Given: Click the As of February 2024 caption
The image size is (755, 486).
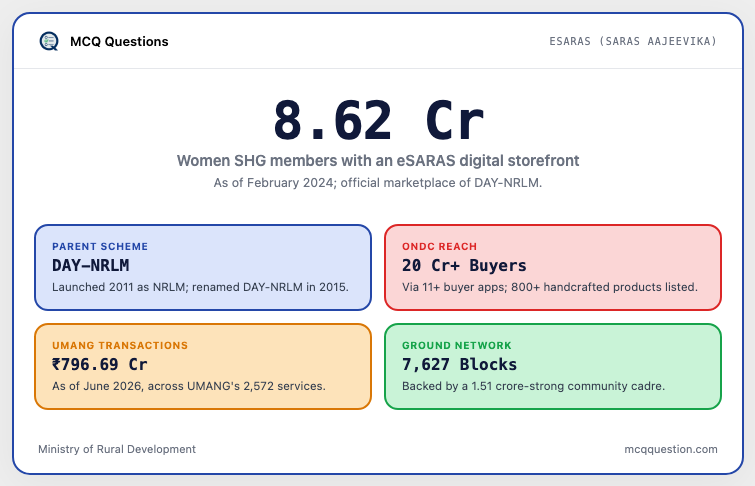Looking at the screenshot, I should pyautogui.click(x=378, y=183).
